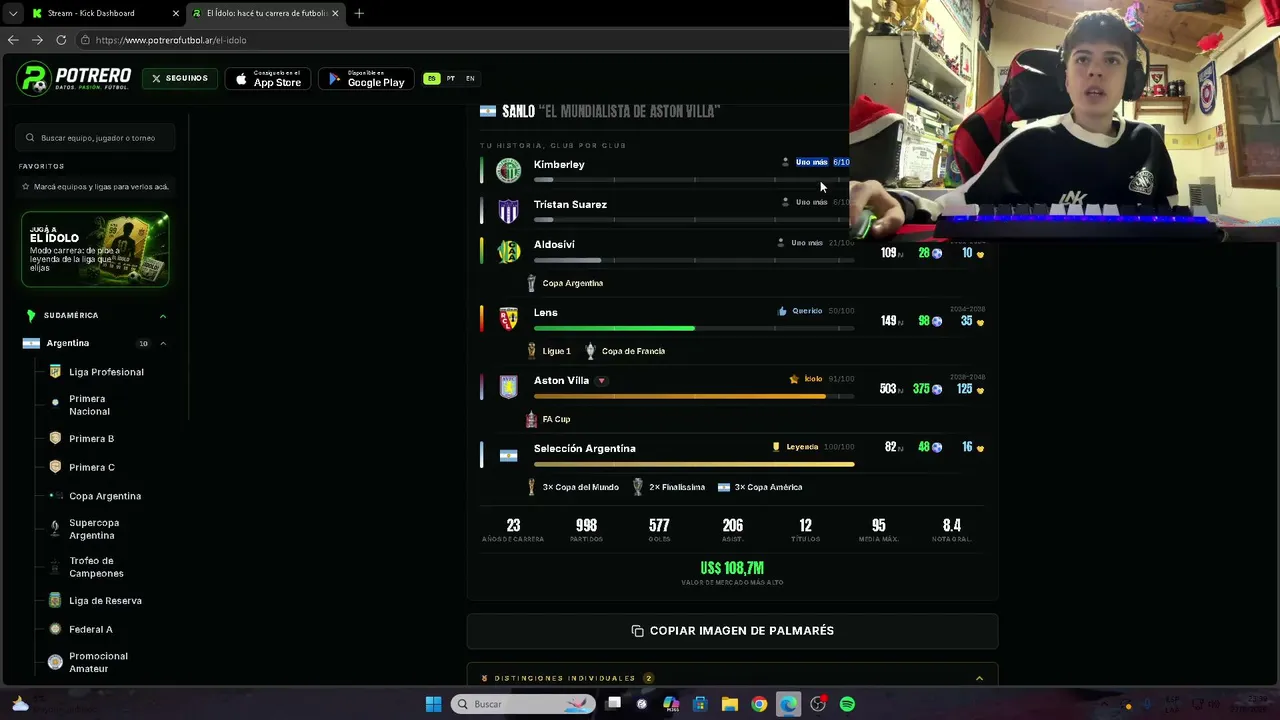Switch site language to EN

pos(470,78)
